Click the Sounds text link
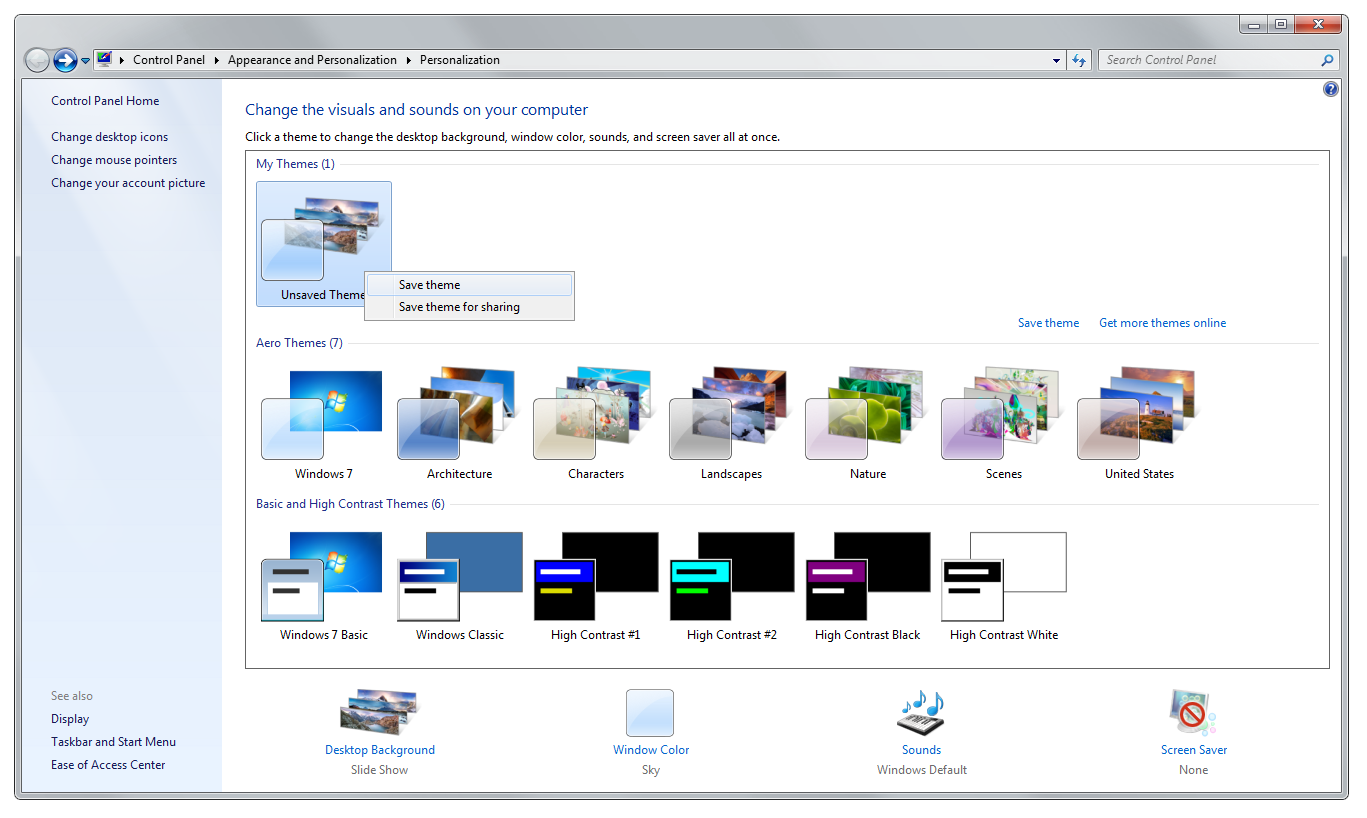The width and height of the screenshot is (1367, 818). pyautogui.click(x=921, y=750)
